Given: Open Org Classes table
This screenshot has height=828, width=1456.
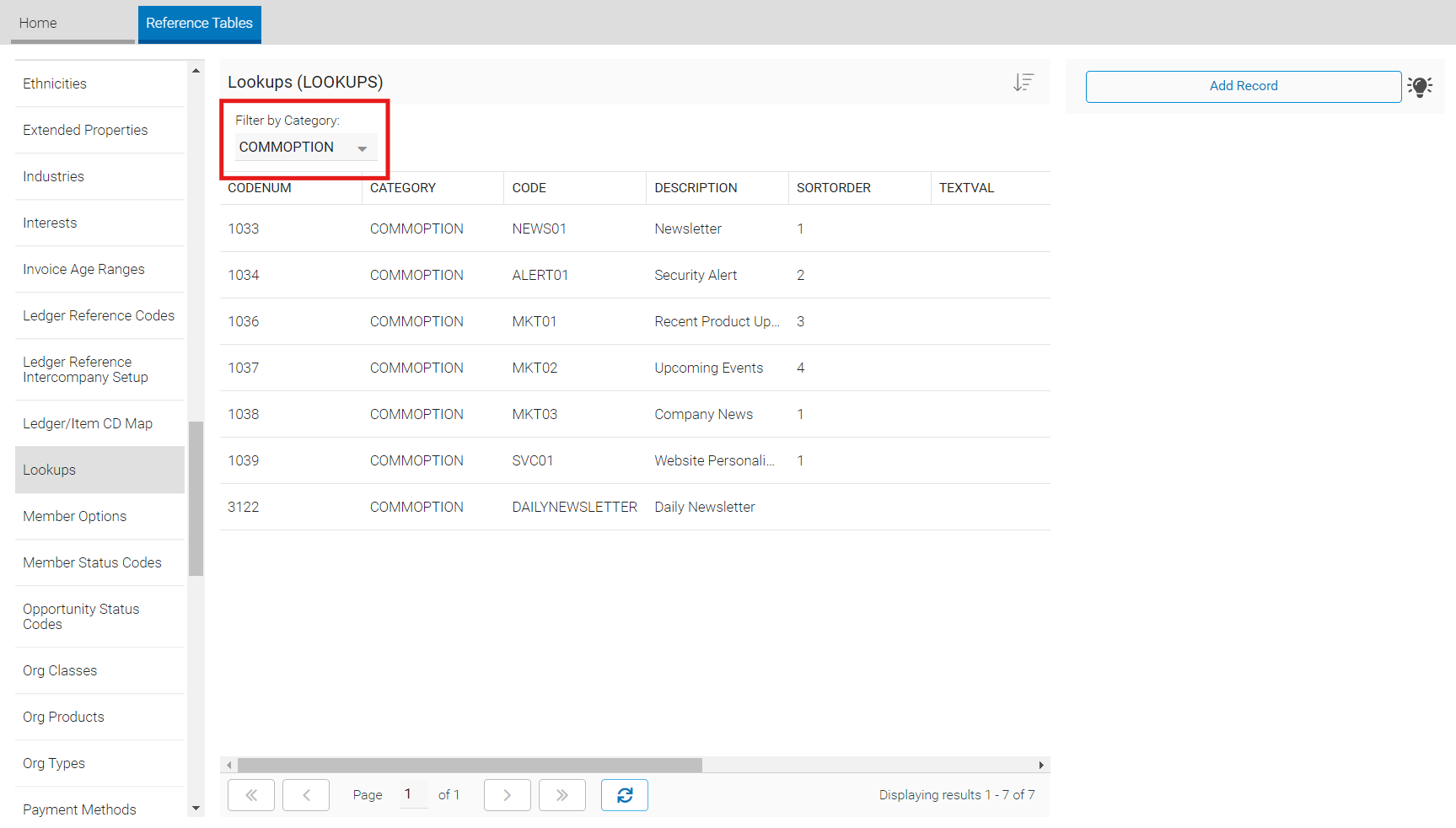Looking at the screenshot, I should point(99,670).
